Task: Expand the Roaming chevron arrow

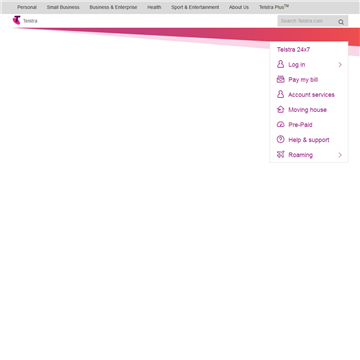Action: (x=340, y=155)
